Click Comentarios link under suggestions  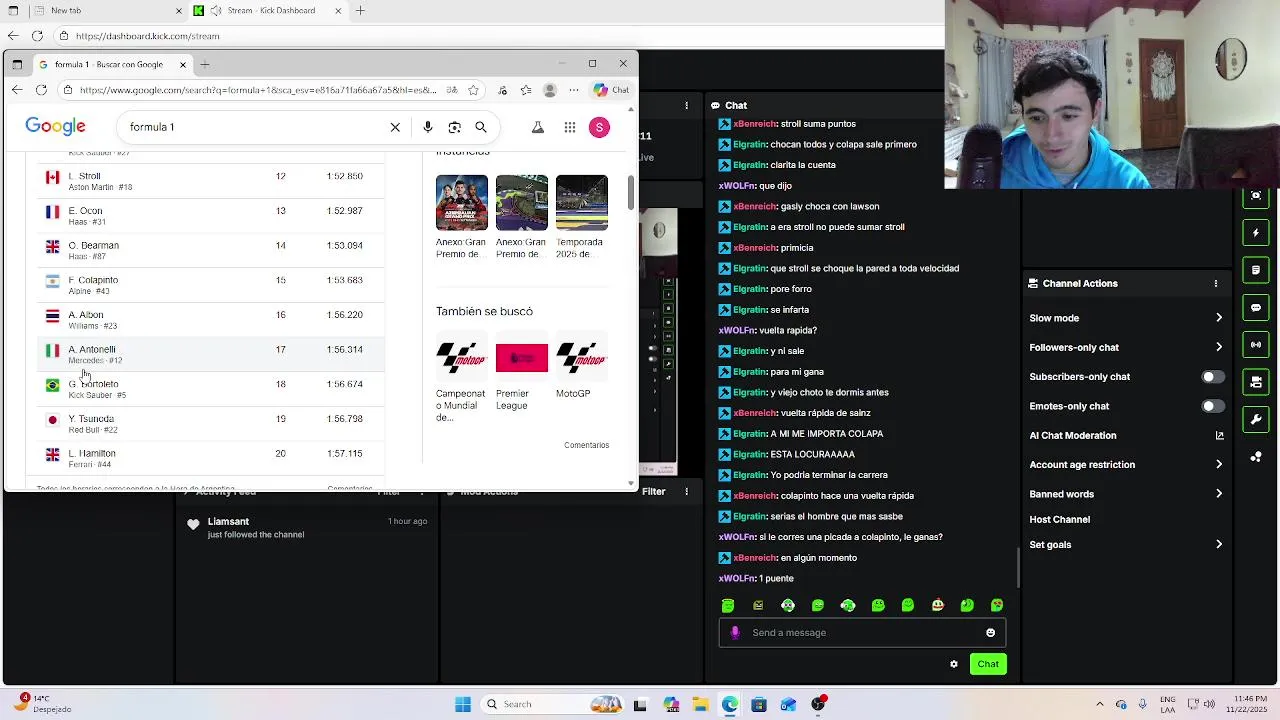coord(586,445)
